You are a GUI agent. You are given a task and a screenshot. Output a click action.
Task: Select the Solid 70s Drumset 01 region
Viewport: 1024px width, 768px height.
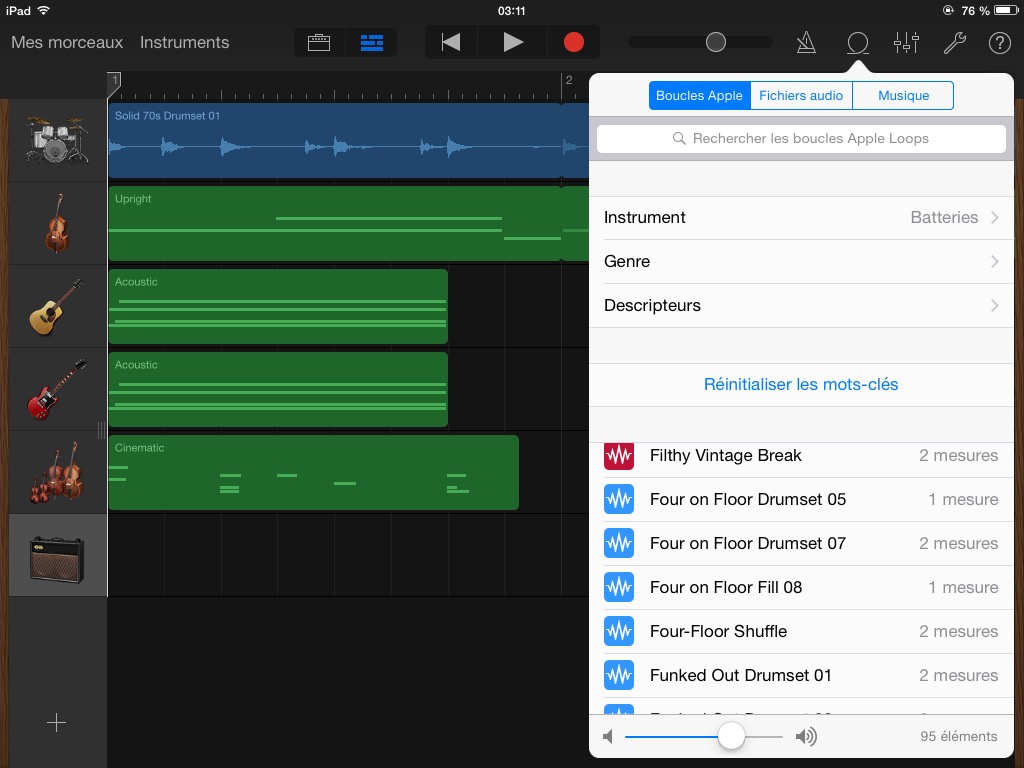tap(349, 140)
